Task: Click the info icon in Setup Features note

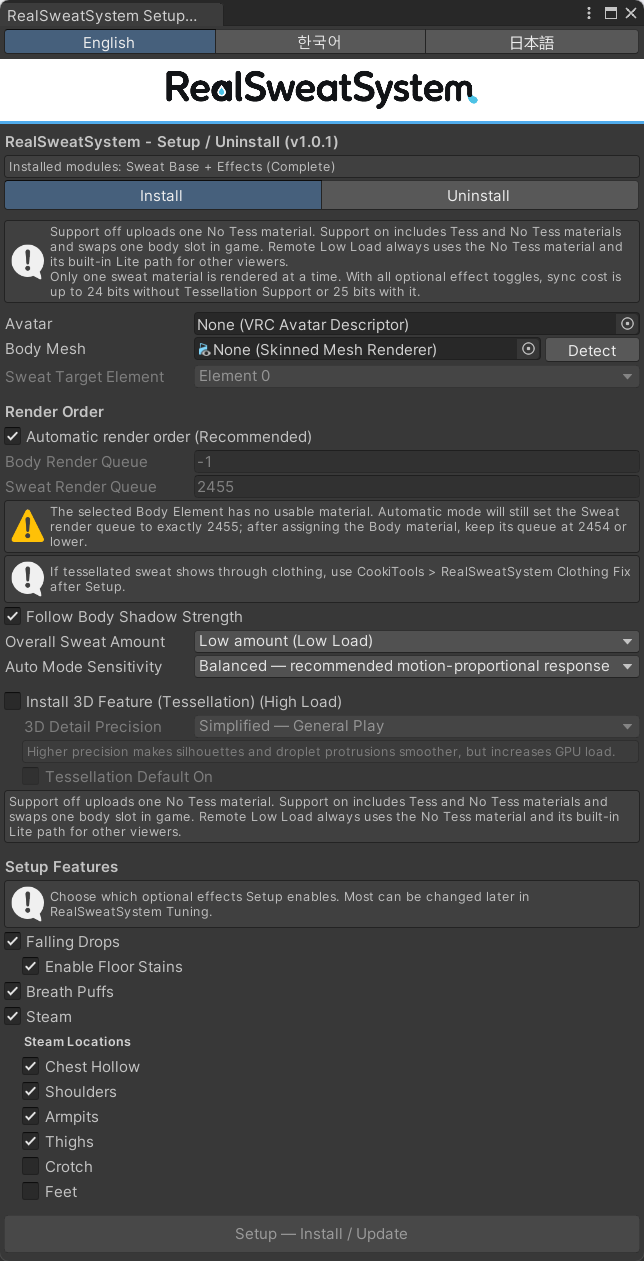Action: 26,904
